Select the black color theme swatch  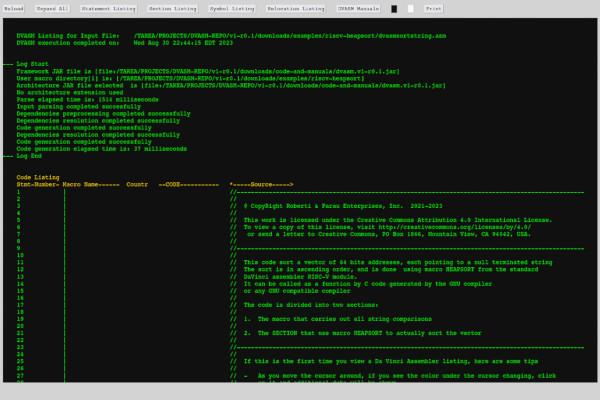coord(394,8)
